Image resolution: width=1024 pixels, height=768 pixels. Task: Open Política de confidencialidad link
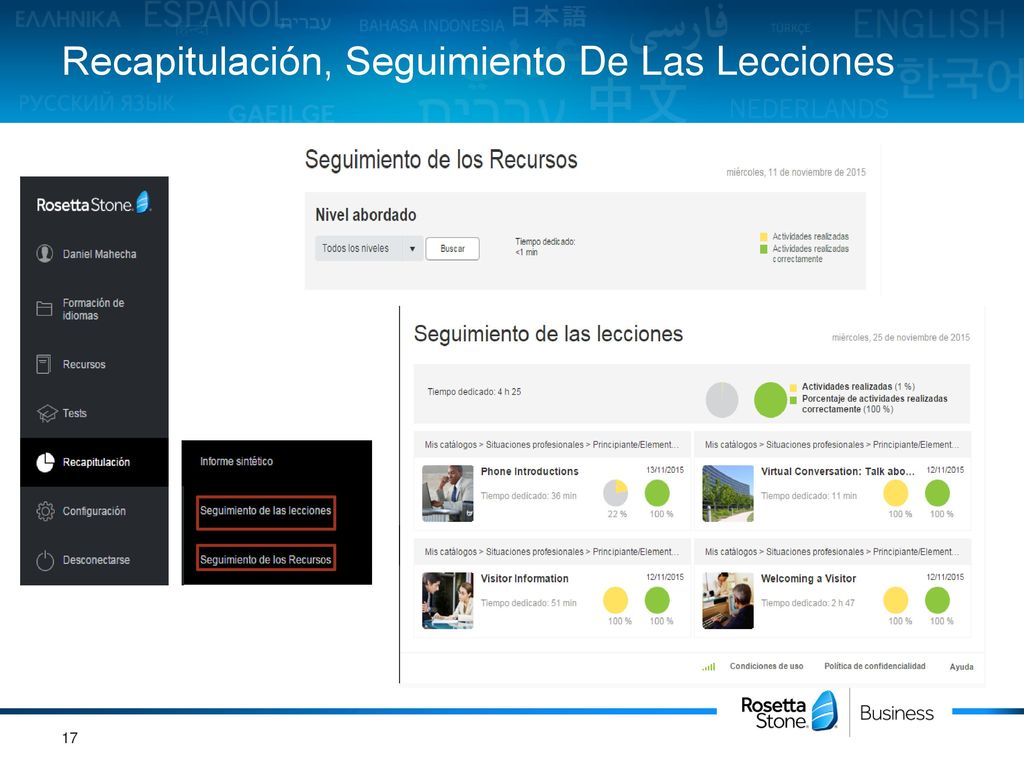[x=874, y=666]
